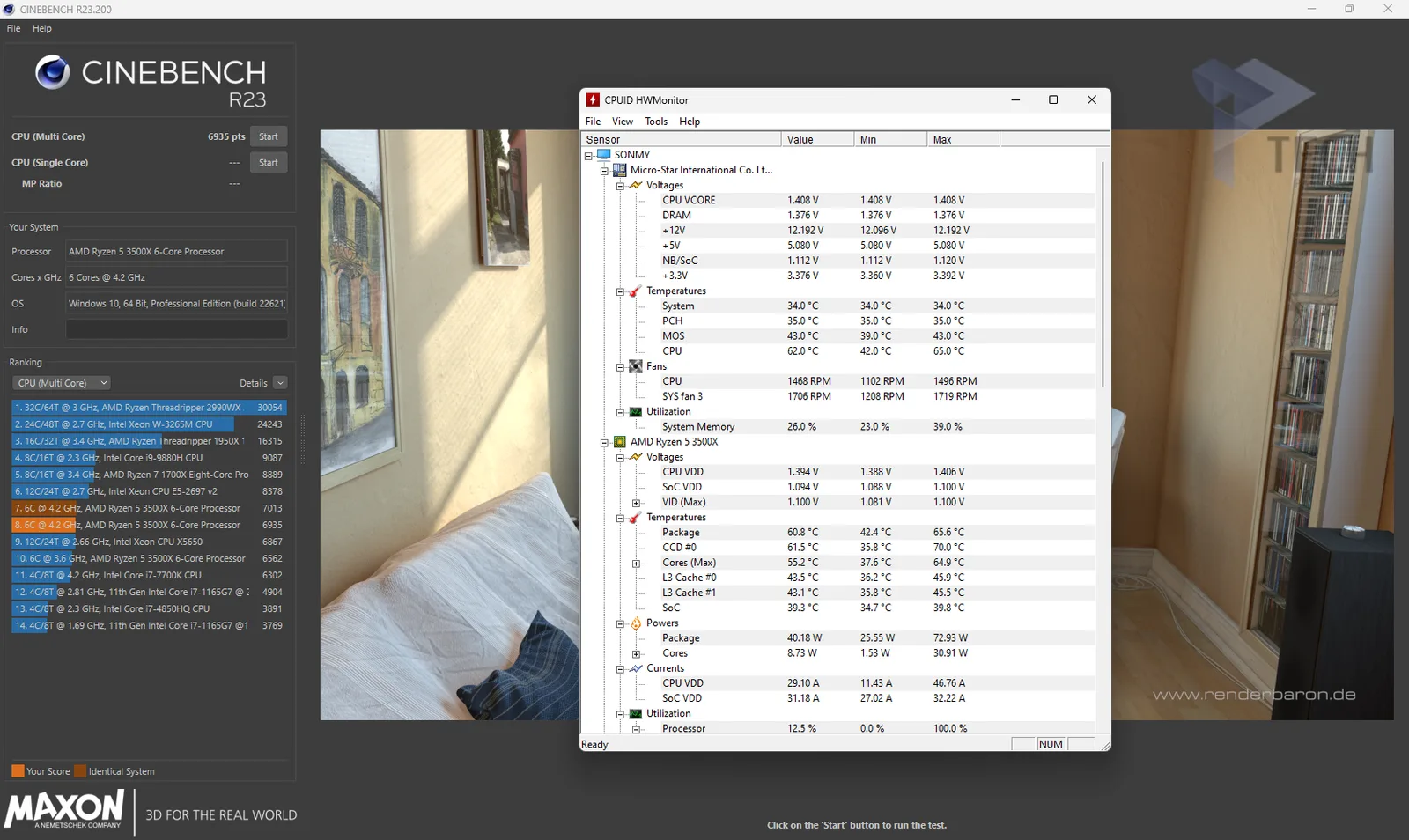Viewport: 1409px width, 840px height.
Task: Collapse the Micro-Star International node
Action: [x=604, y=171]
